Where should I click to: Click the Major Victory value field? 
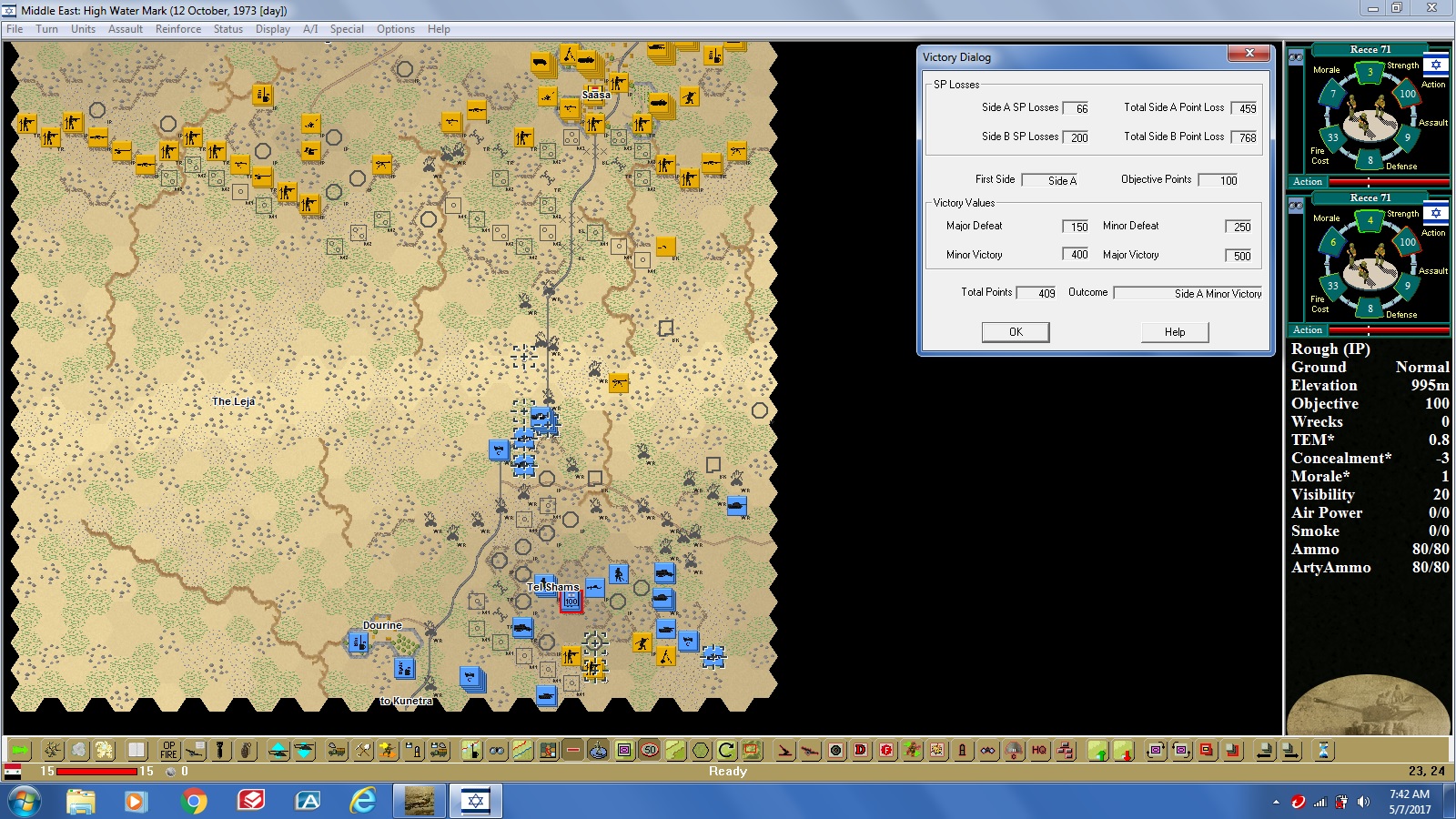tap(1239, 256)
